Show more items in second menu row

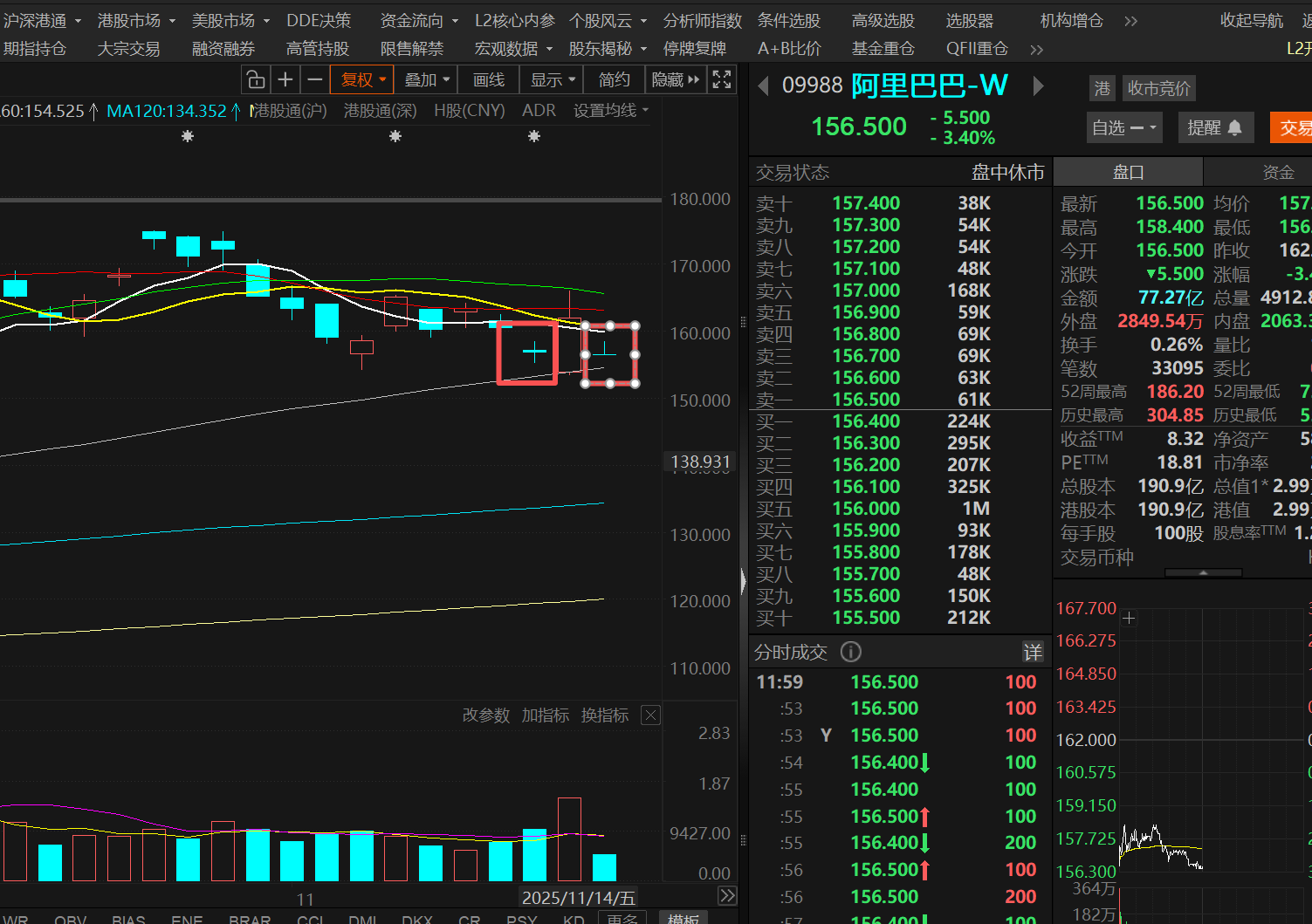click(1037, 50)
